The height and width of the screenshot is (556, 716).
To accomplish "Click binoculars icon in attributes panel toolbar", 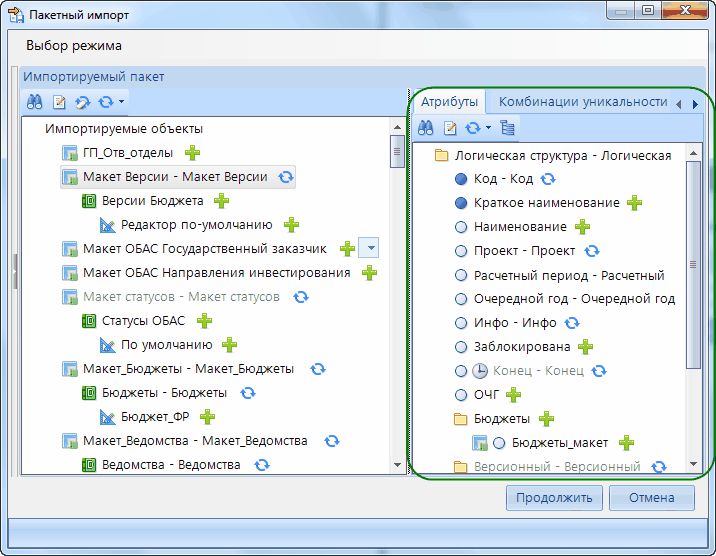I will 426,128.
